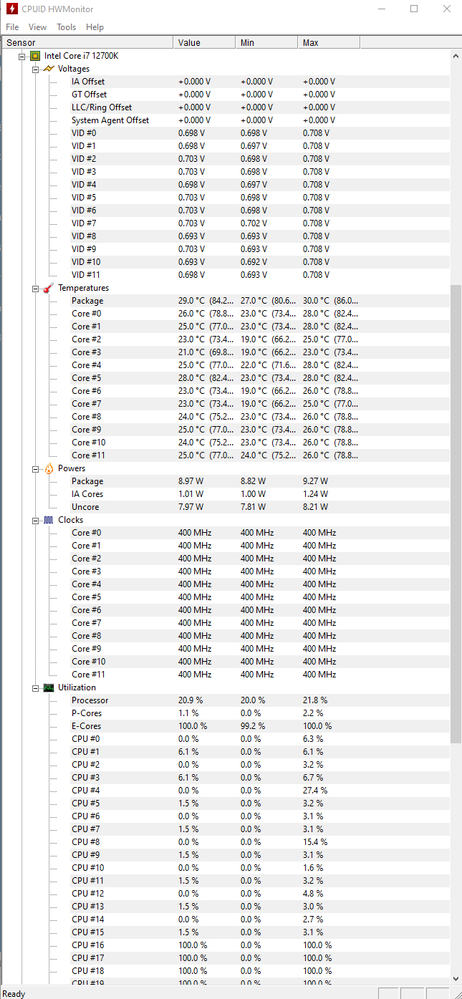462x999 pixels.
Task: Collapse the Temperatures tree section
Action: [x=35, y=288]
